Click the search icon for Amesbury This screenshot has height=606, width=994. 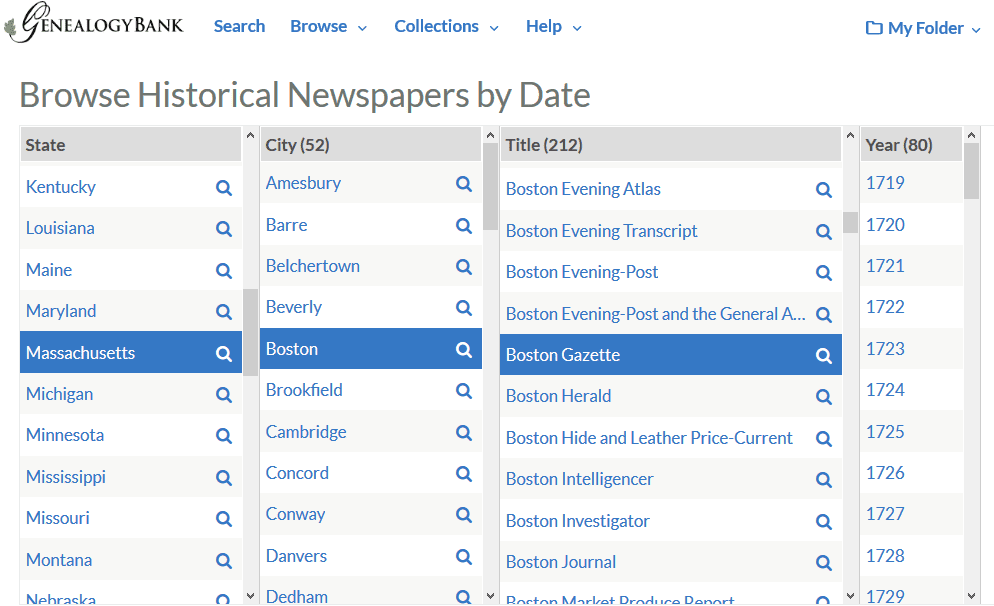463,184
